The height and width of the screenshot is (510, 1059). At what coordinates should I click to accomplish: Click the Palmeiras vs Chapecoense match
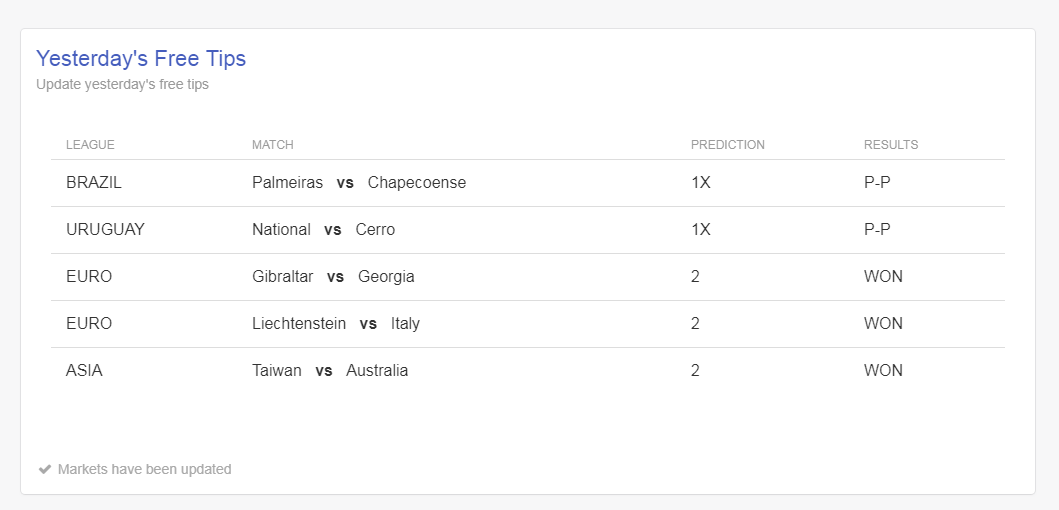tap(359, 183)
